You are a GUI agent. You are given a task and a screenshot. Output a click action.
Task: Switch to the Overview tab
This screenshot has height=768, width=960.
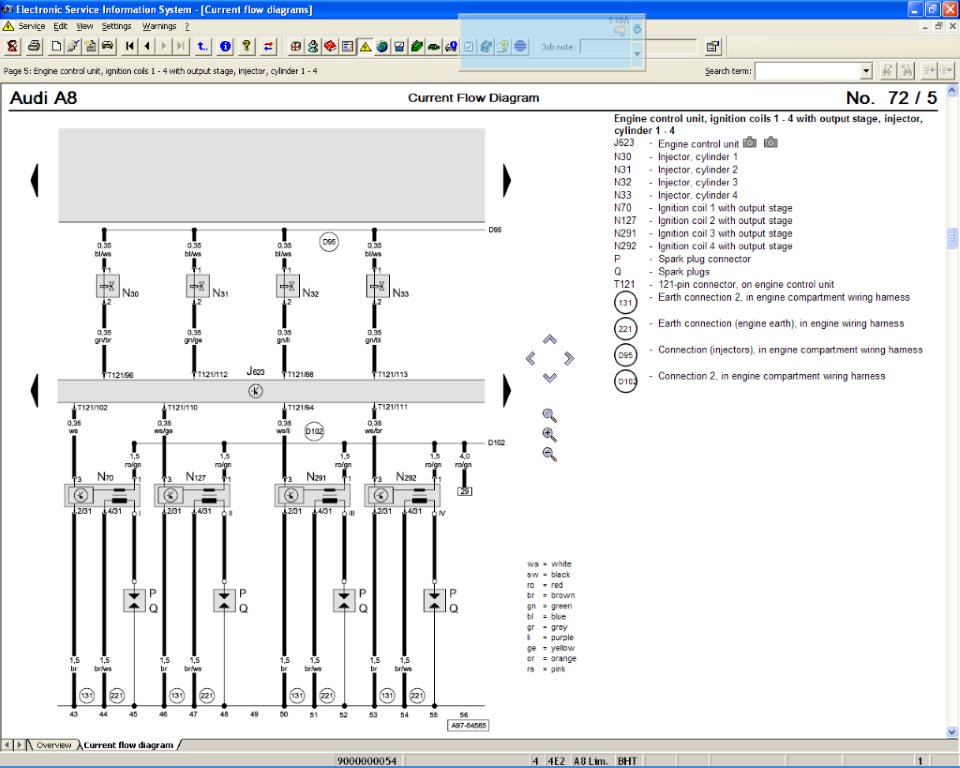[53, 745]
